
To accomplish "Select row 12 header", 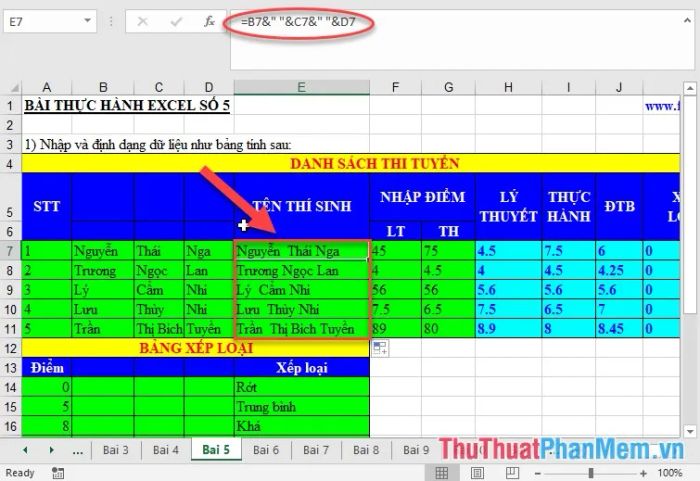I will click(x=10, y=348).
